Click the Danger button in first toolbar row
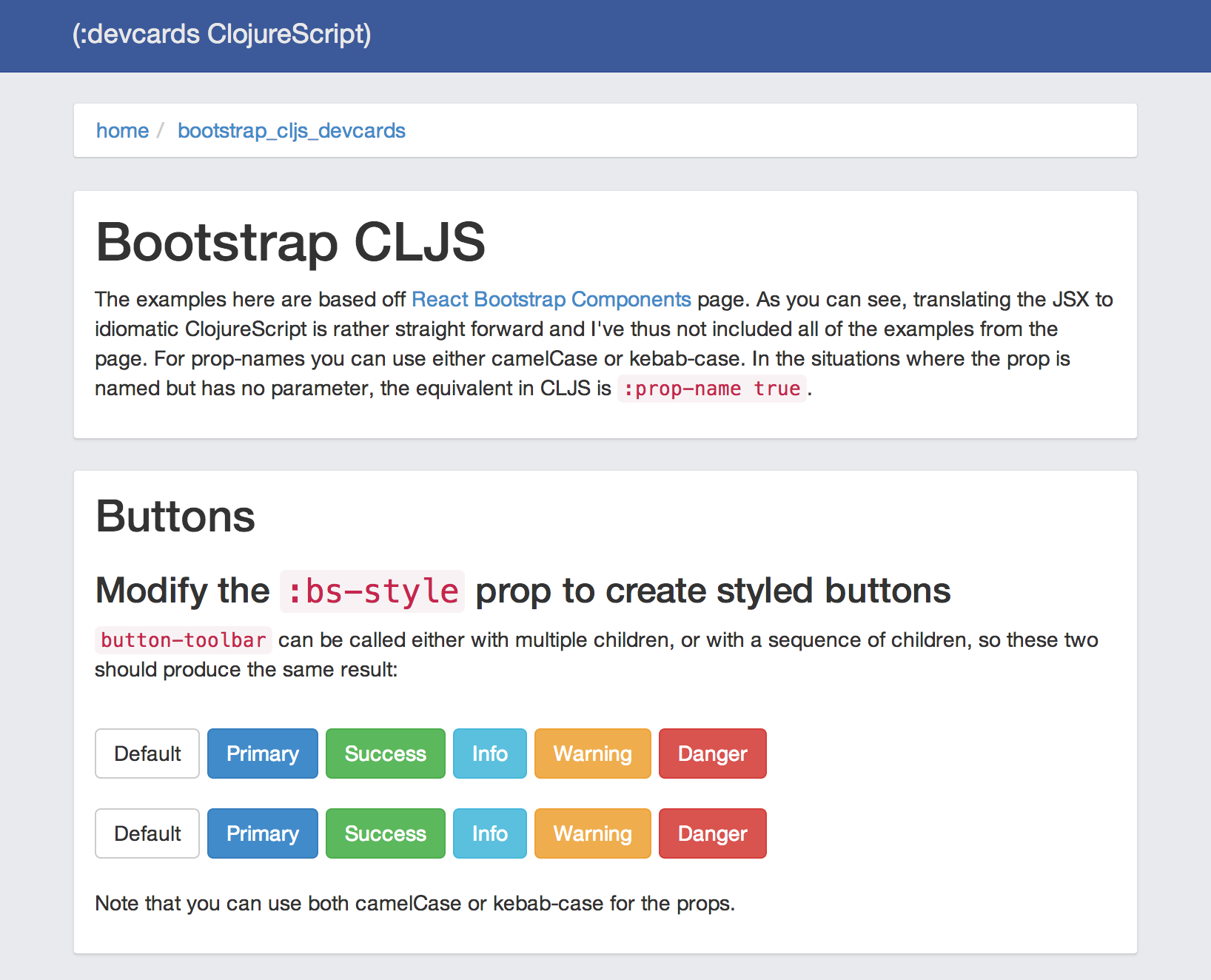1211x980 pixels. (713, 754)
